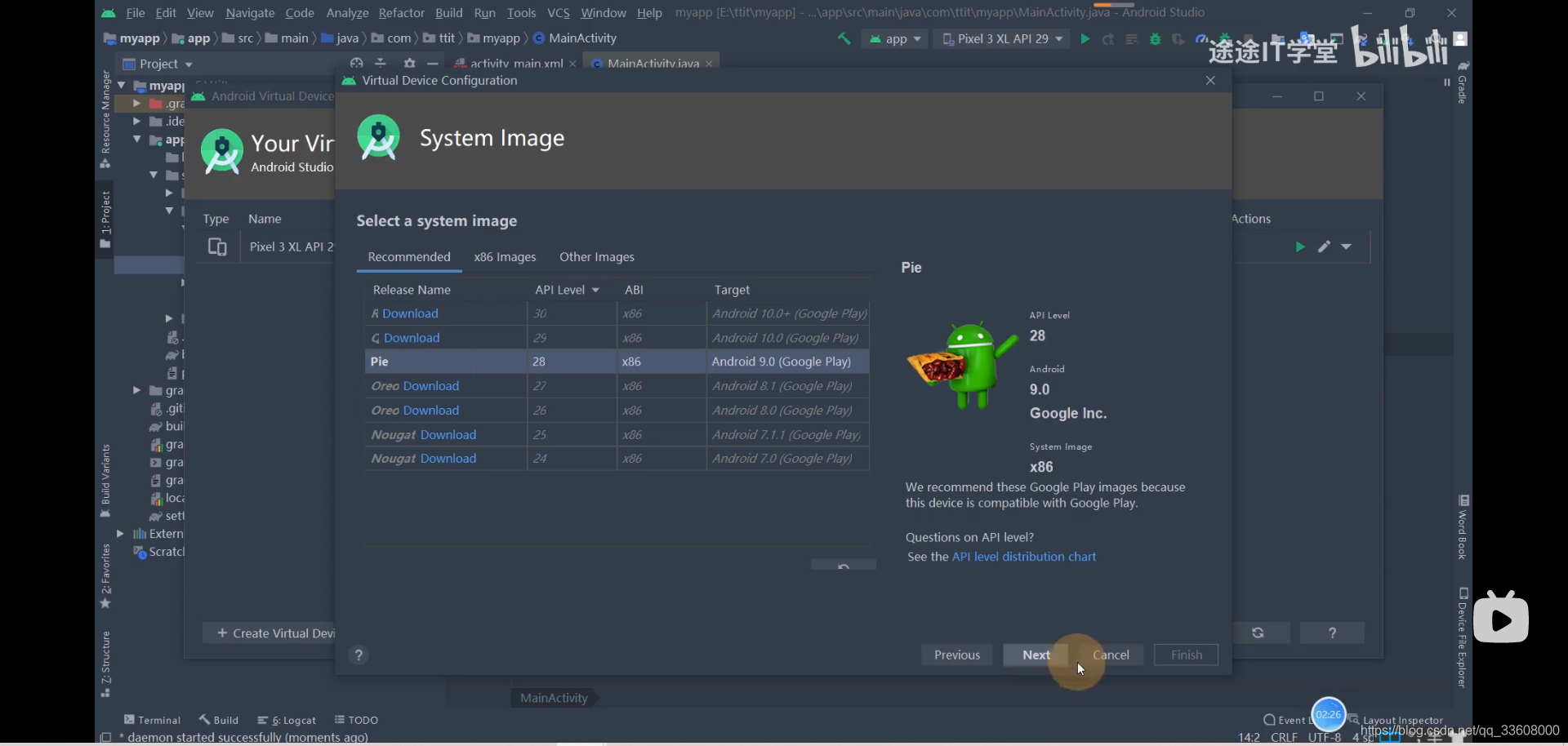This screenshot has width=1568, height=746.
Task: Click Download link for R image
Action: pos(410,313)
